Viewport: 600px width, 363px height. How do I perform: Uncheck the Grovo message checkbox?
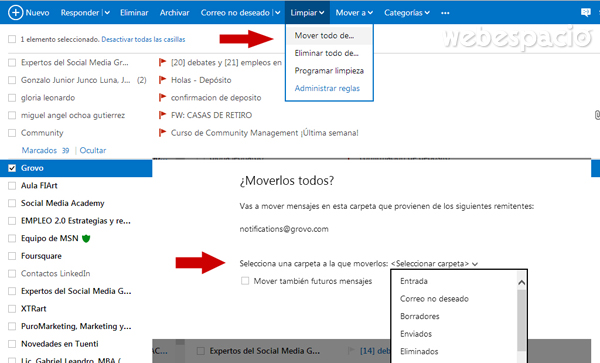pyautogui.click(x=12, y=168)
